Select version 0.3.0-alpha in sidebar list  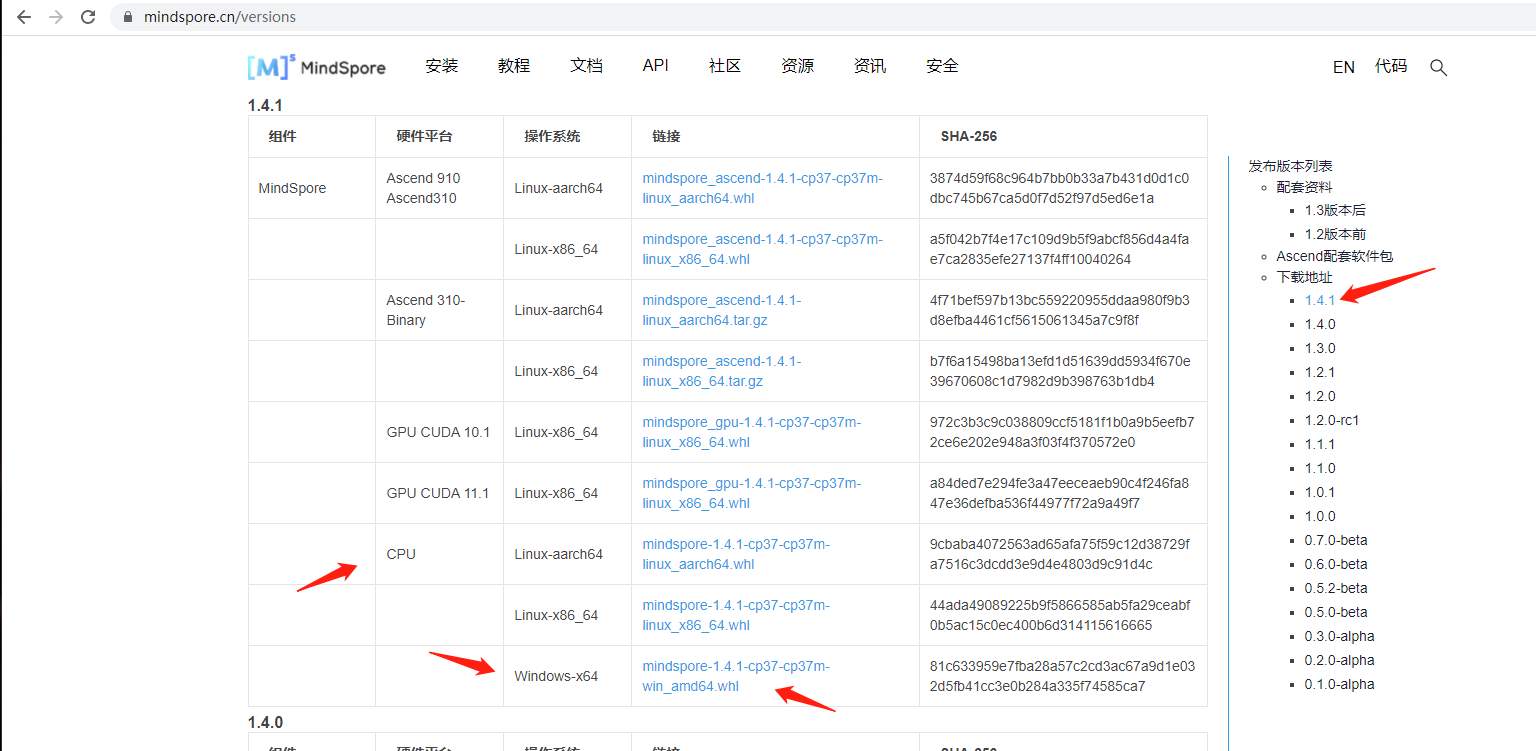[1340, 636]
